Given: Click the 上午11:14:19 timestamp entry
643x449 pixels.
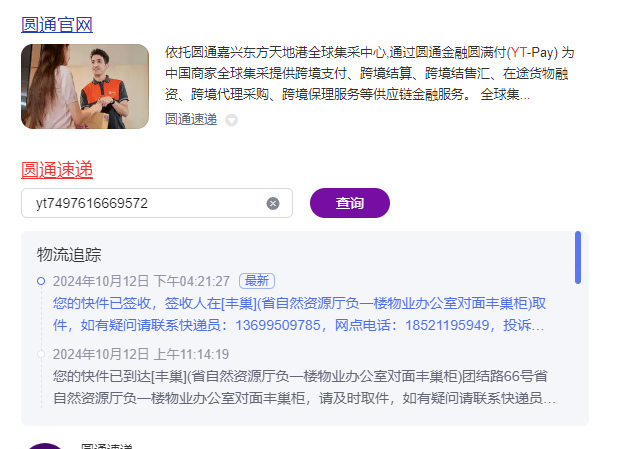Looking at the screenshot, I should [141, 354].
